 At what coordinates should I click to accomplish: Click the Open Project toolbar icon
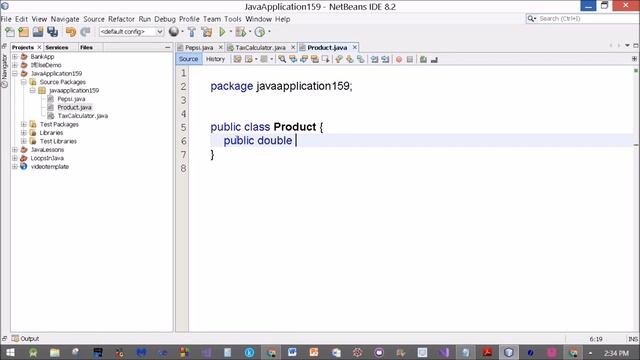click(x=38, y=32)
